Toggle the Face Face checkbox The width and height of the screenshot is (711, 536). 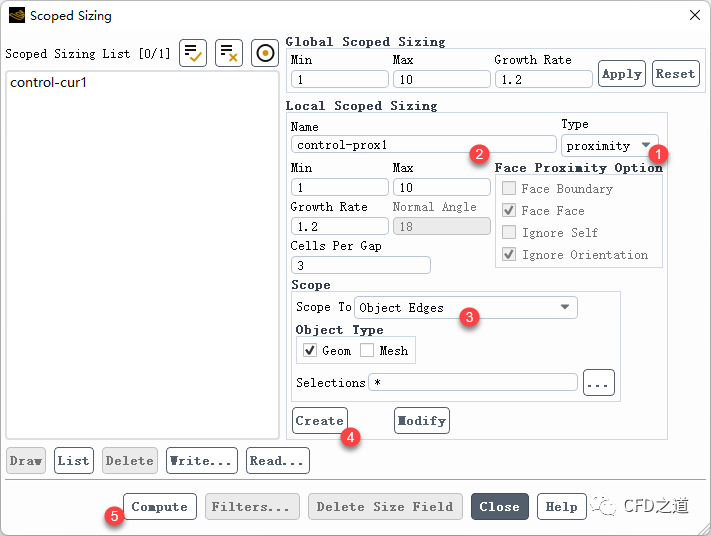509,210
